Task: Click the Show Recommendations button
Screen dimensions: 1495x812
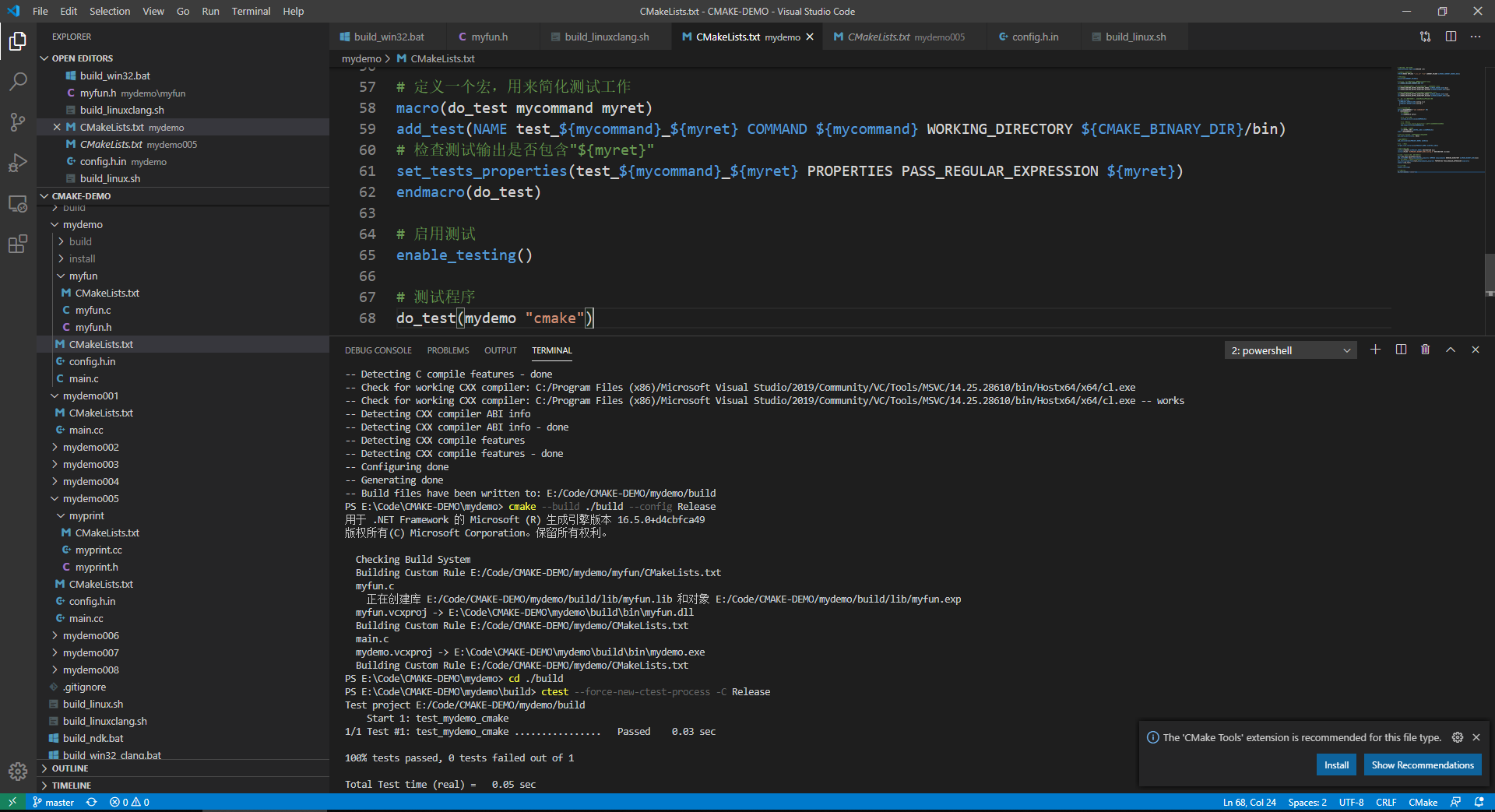Action: click(1422, 765)
